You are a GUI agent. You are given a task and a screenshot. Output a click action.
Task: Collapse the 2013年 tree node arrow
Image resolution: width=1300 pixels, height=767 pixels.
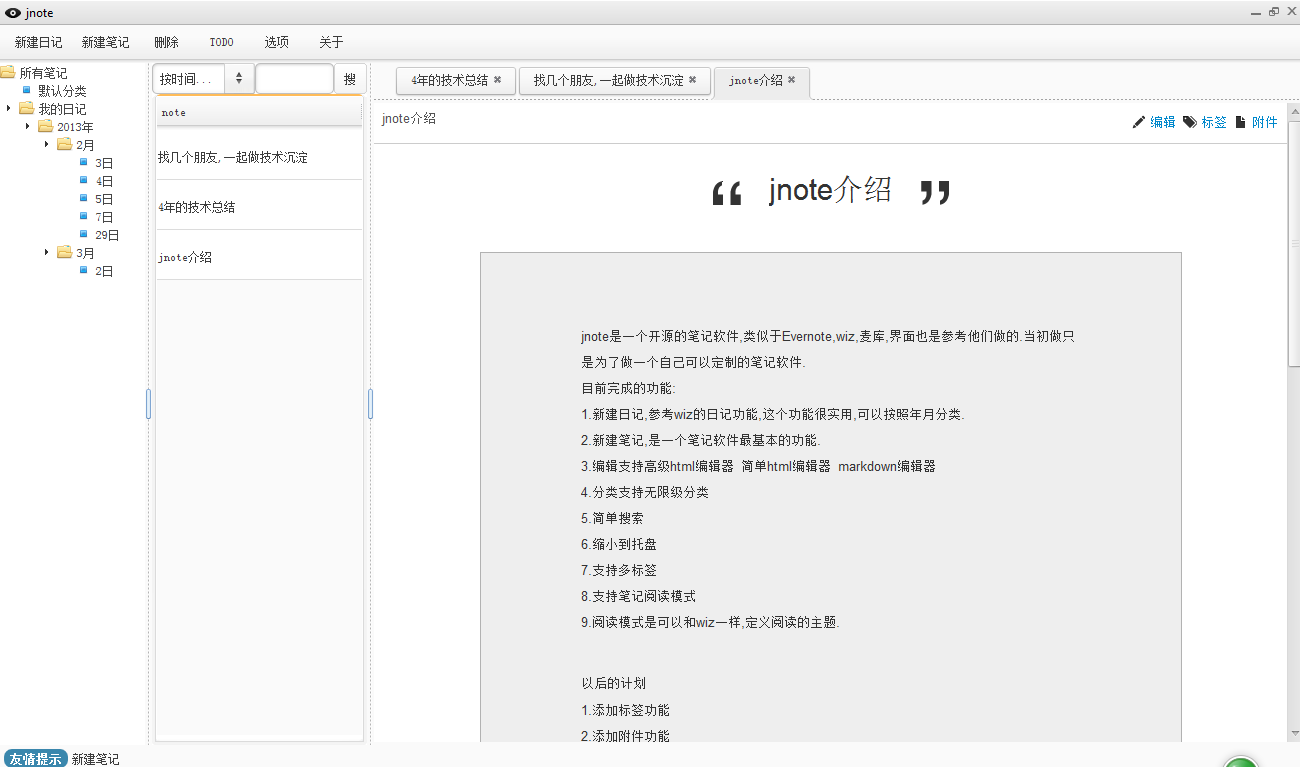(28, 126)
